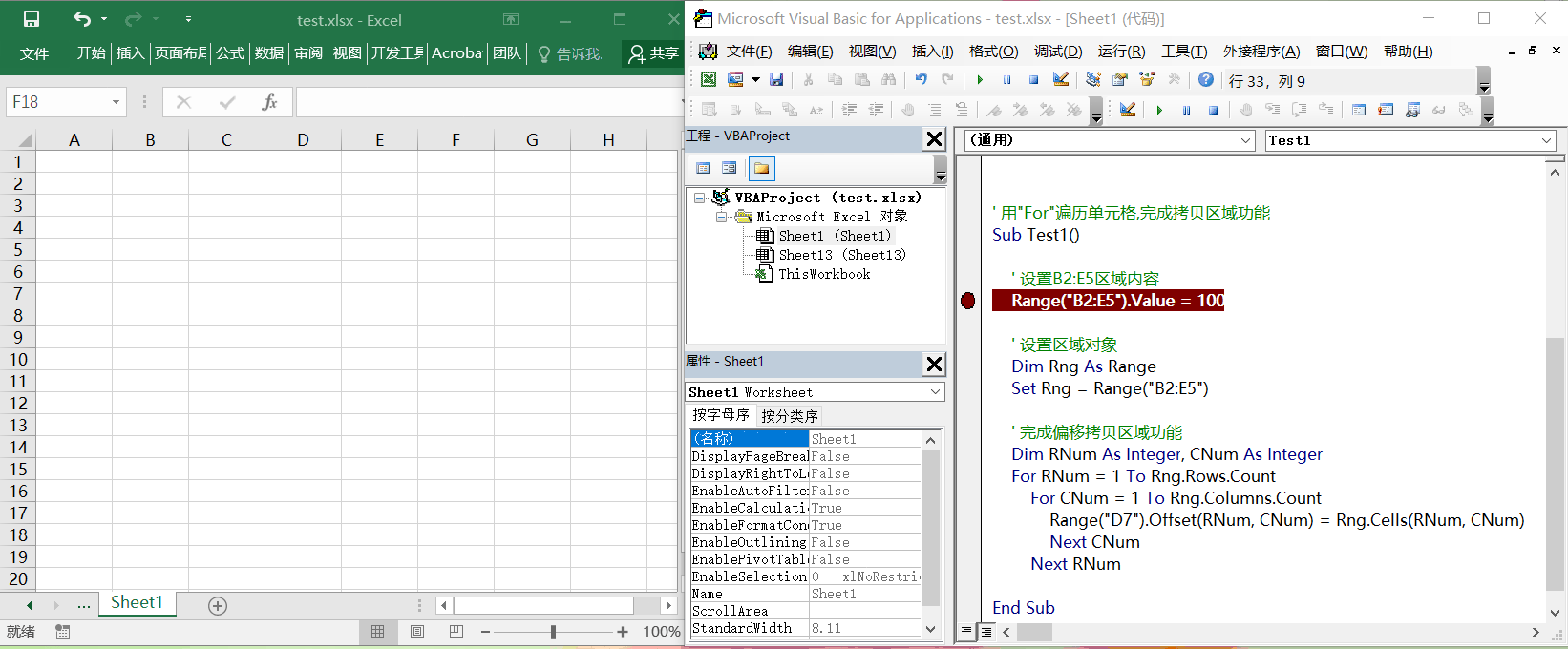The height and width of the screenshot is (649, 1568).
Task: Switch to 按分类序 properties tab
Action: pos(790,415)
